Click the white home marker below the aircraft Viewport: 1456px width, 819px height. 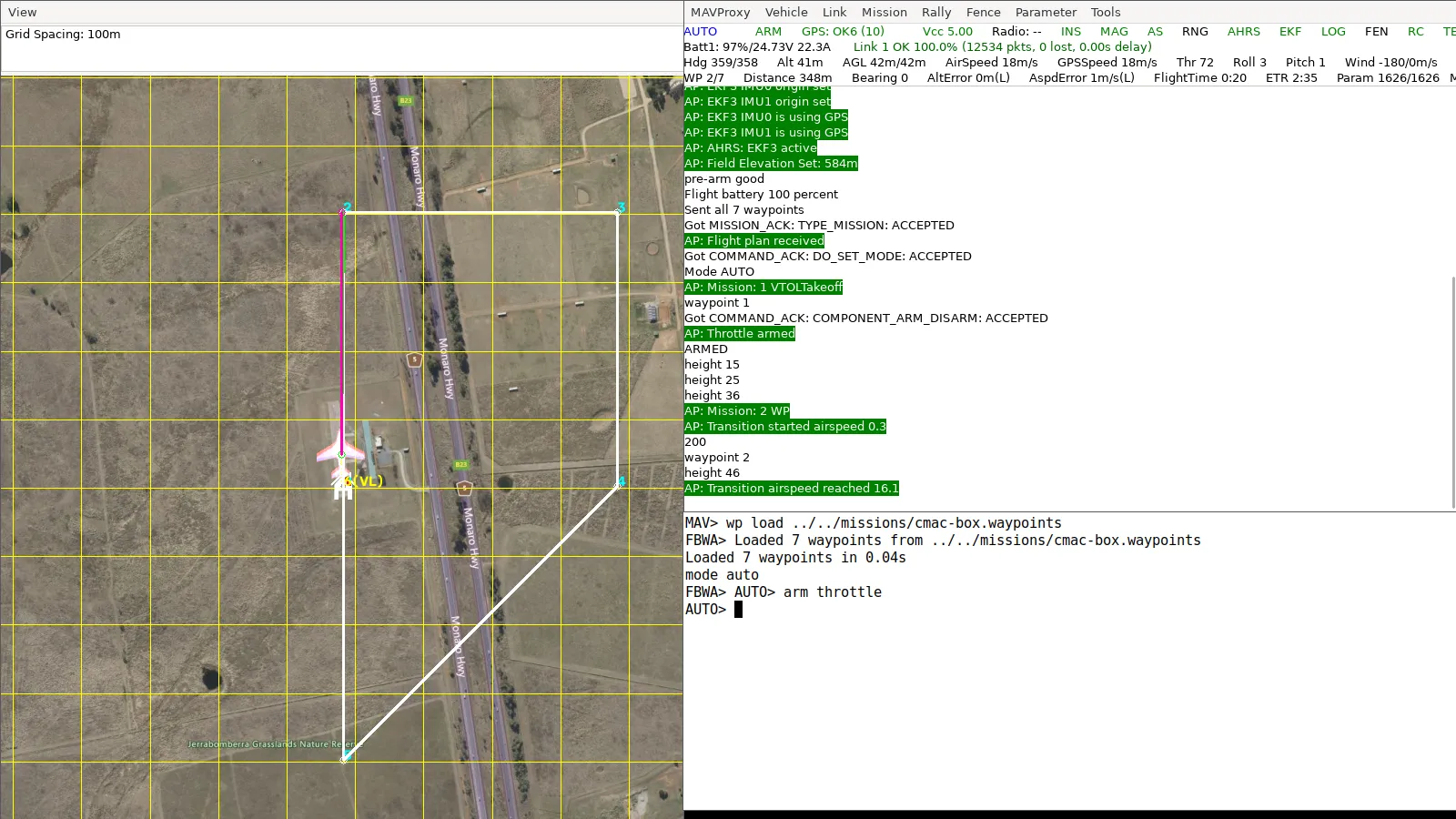tap(343, 490)
